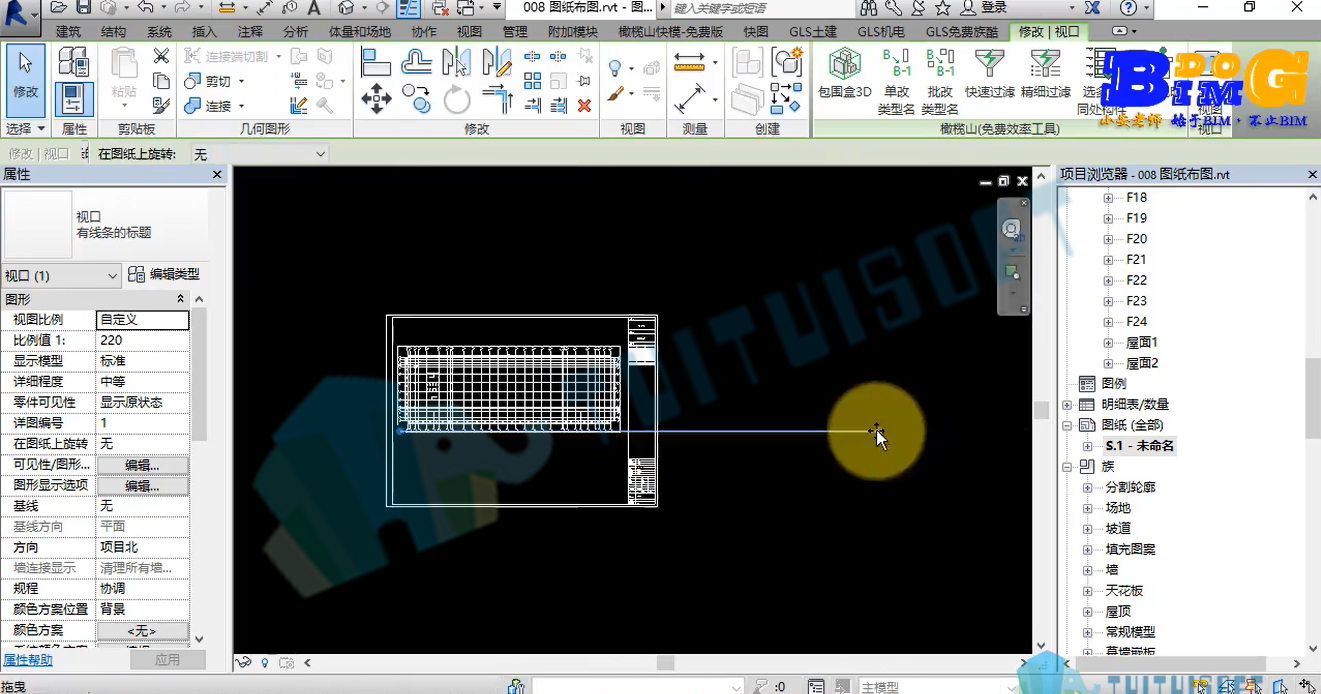Expand the 明细表/数量 node
1321x694 pixels.
(x=1067, y=404)
